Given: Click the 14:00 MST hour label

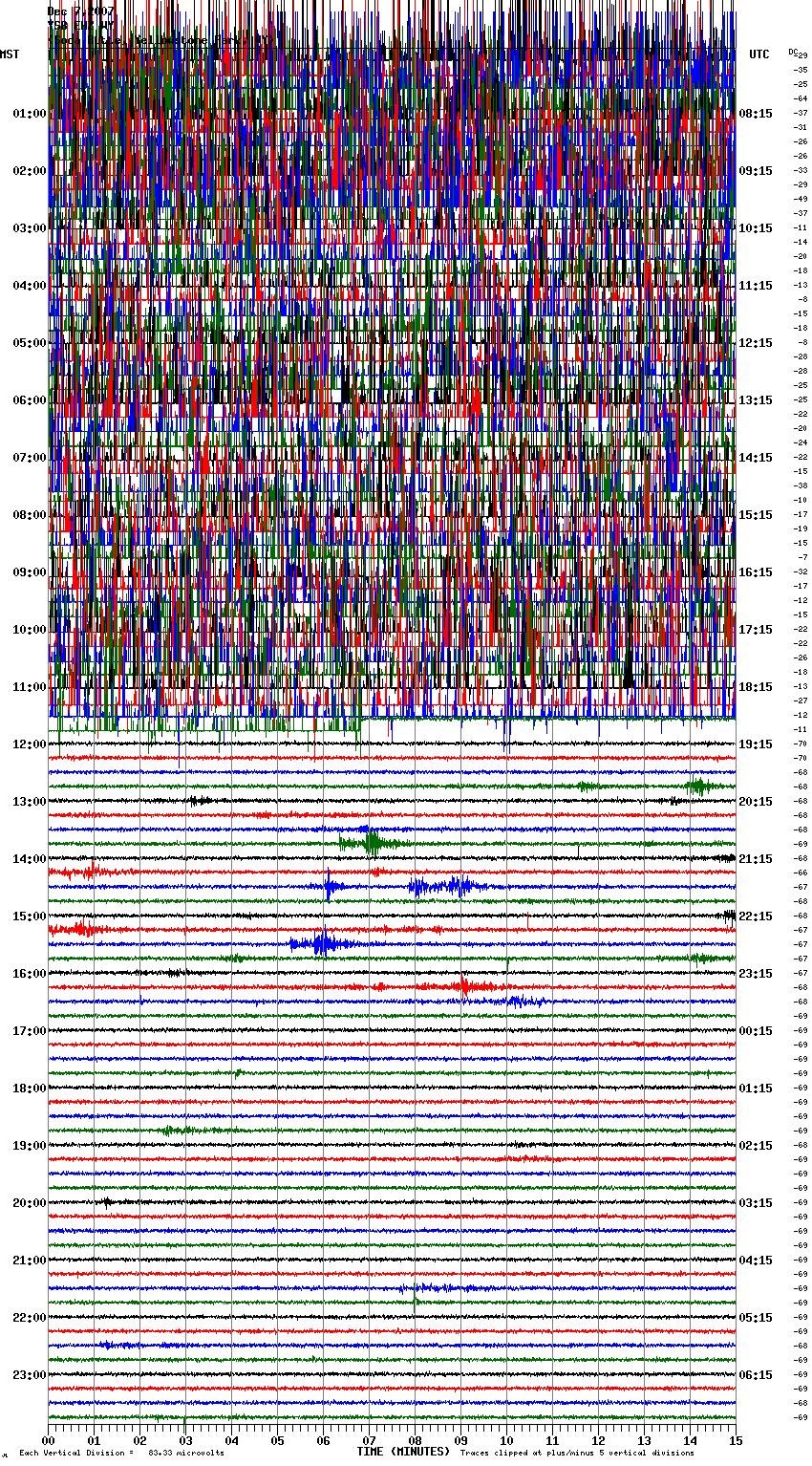Looking at the screenshot, I should click(x=30, y=859).
